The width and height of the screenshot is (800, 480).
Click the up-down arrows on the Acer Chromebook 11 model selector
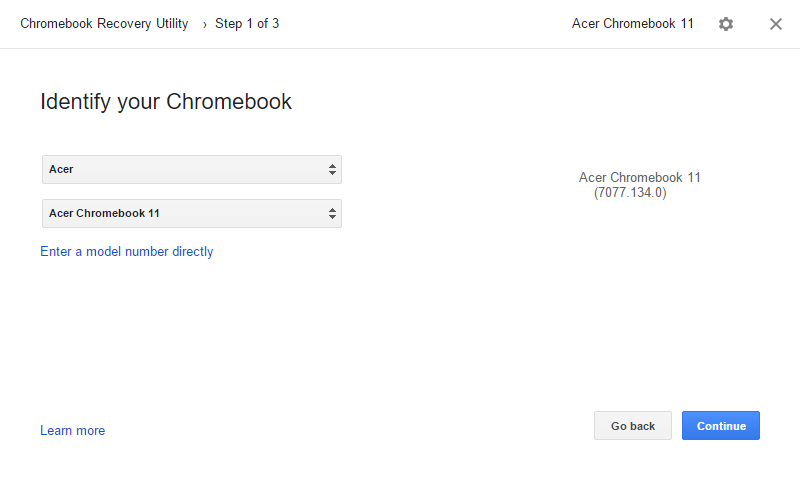[332, 213]
